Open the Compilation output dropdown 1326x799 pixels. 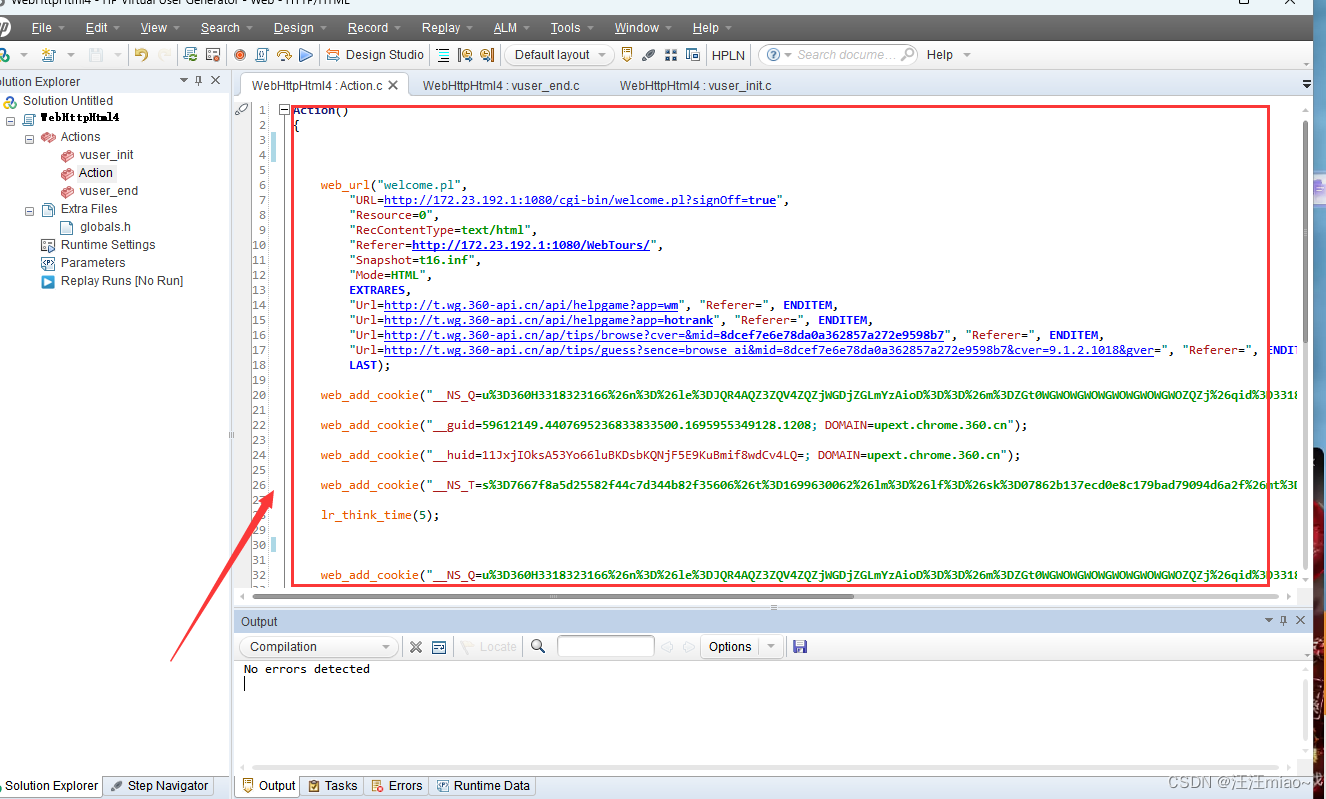coord(319,647)
